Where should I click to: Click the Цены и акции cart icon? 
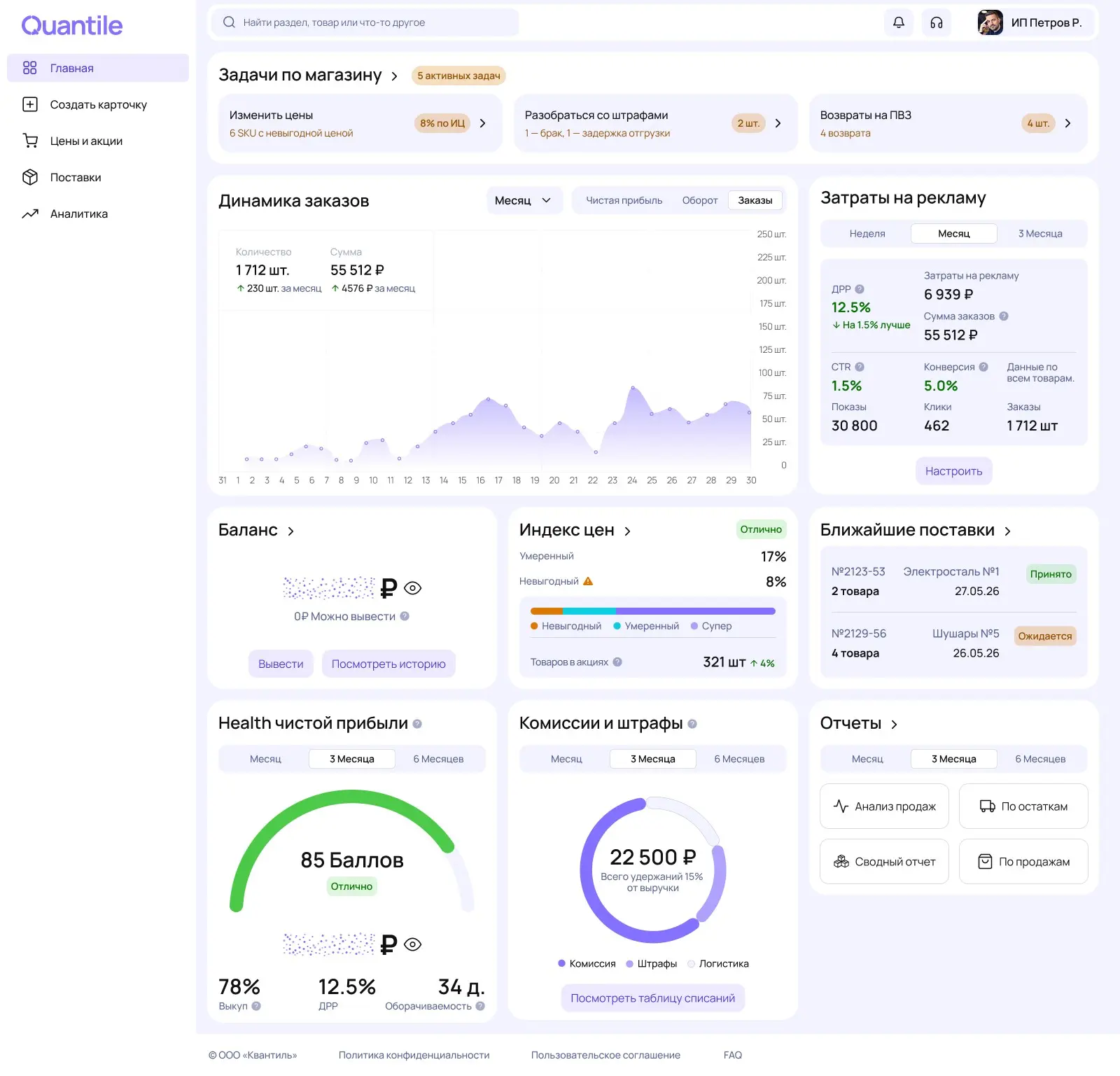tap(30, 141)
